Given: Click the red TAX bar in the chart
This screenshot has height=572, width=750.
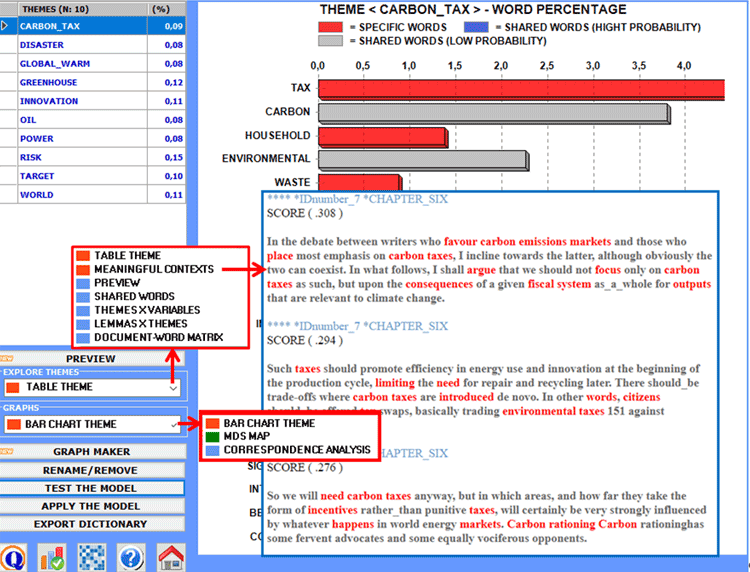Looking at the screenshot, I should (x=521, y=90).
